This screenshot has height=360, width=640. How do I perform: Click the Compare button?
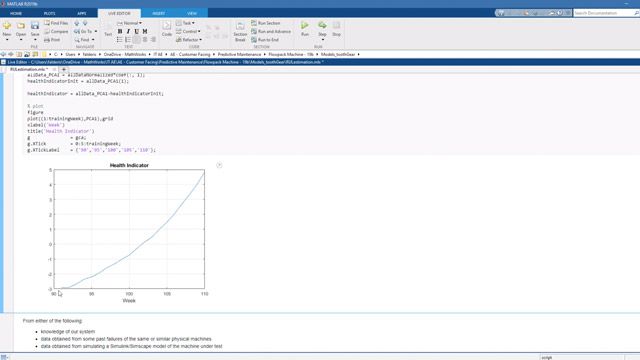[x=56, y=31]
